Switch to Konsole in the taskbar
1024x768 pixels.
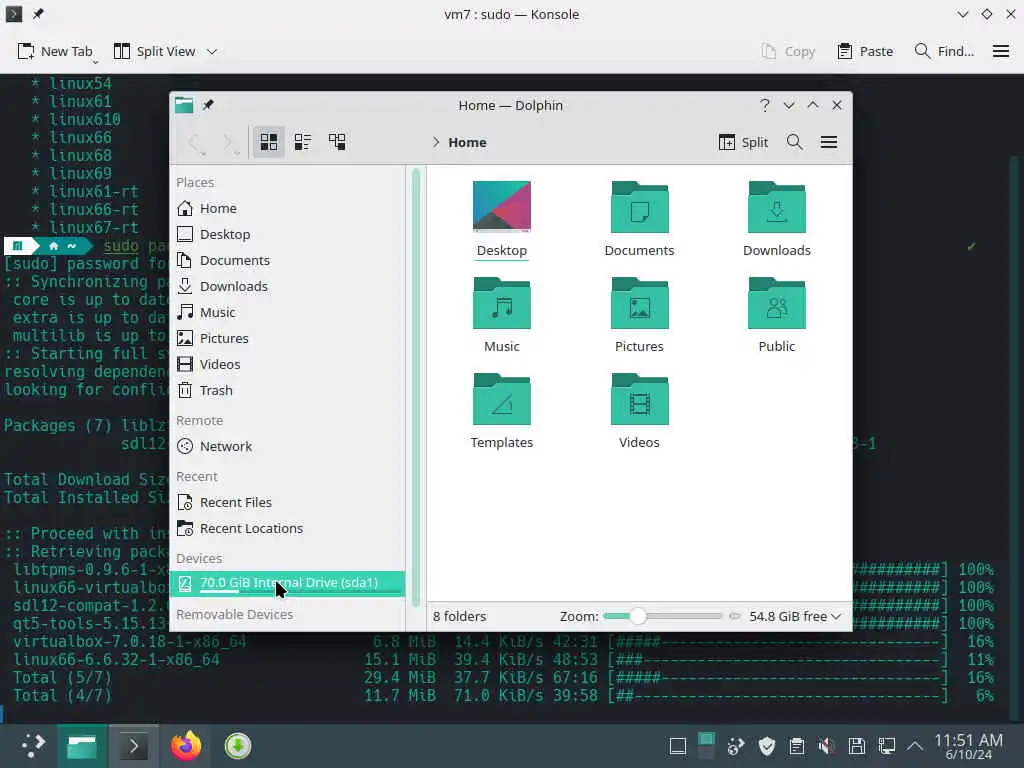tap(133, 746)
